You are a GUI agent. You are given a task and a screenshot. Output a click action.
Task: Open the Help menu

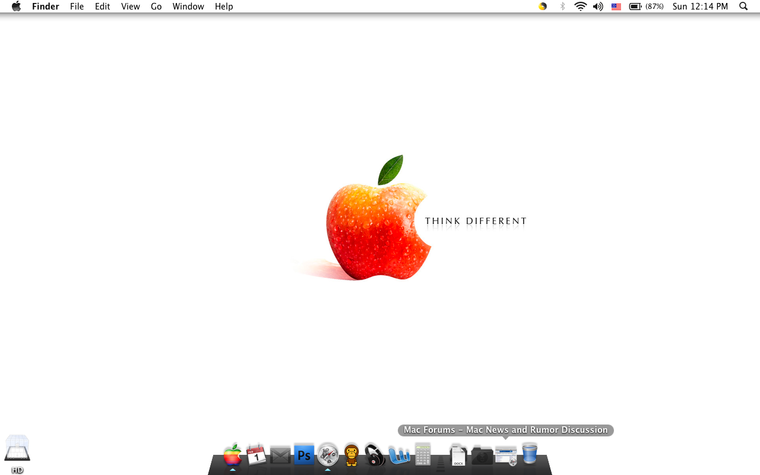coord(224,6)
